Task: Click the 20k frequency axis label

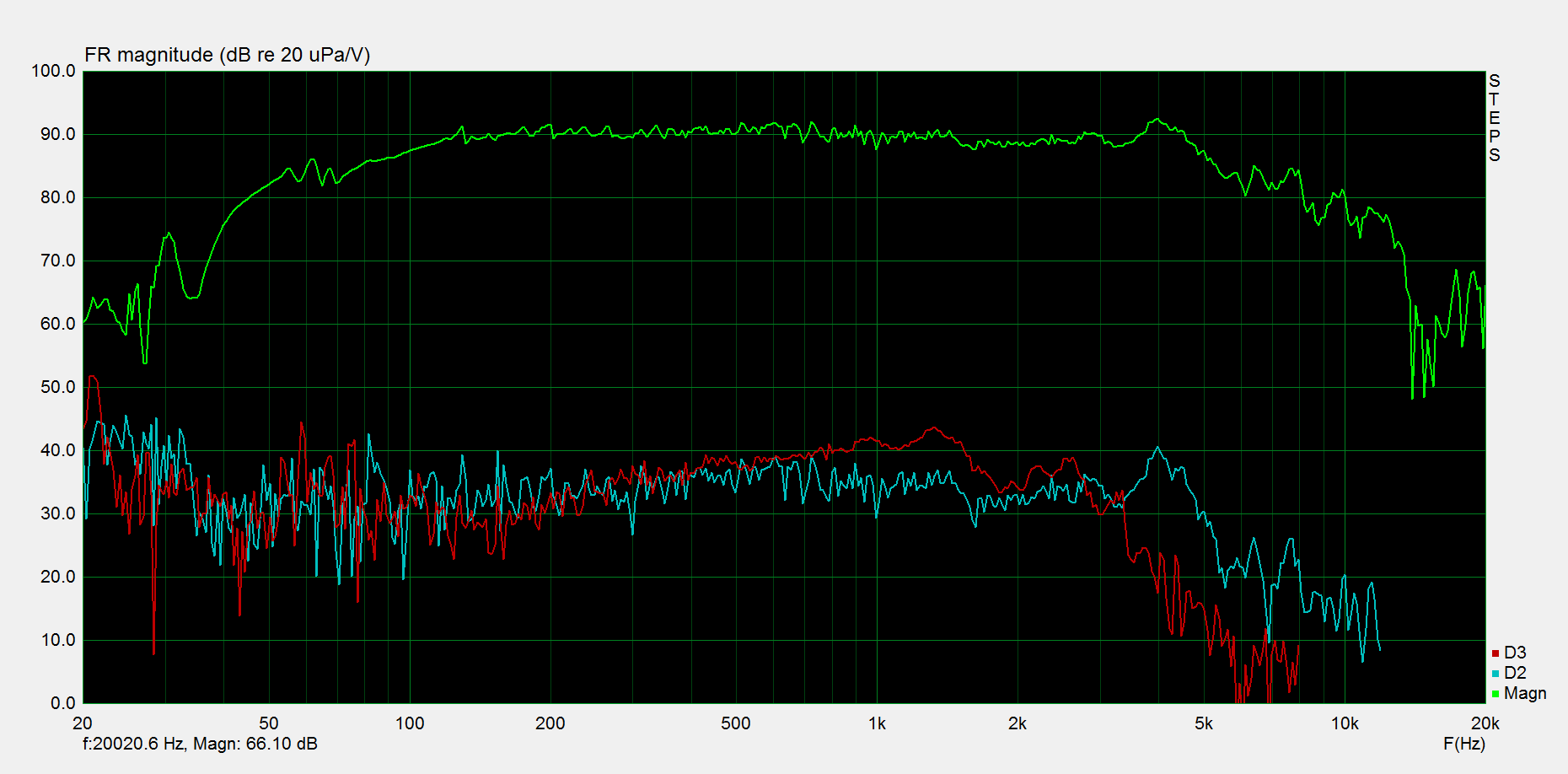Action: pos(1485,723)
